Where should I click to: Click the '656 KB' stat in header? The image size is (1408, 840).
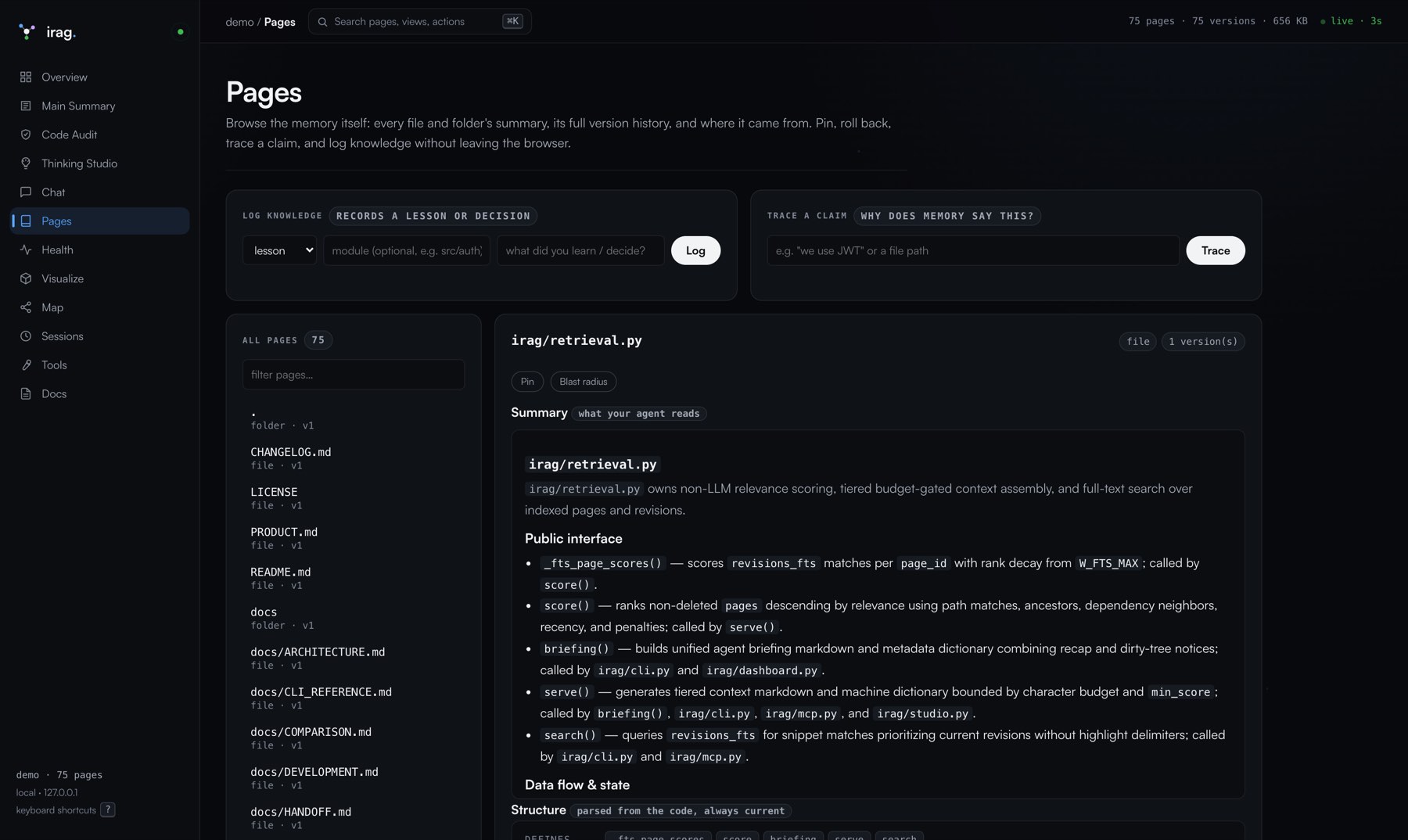click(x=1290, y=21)
